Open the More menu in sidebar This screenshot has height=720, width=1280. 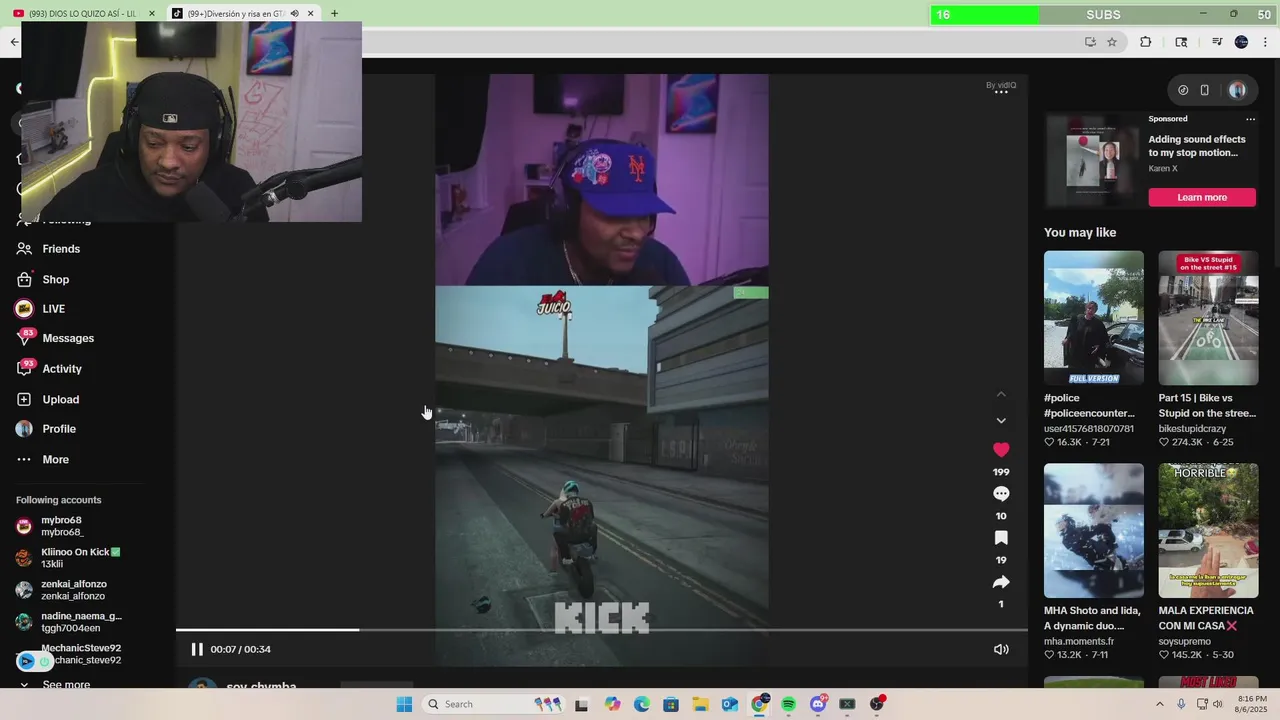click(56, 460)
